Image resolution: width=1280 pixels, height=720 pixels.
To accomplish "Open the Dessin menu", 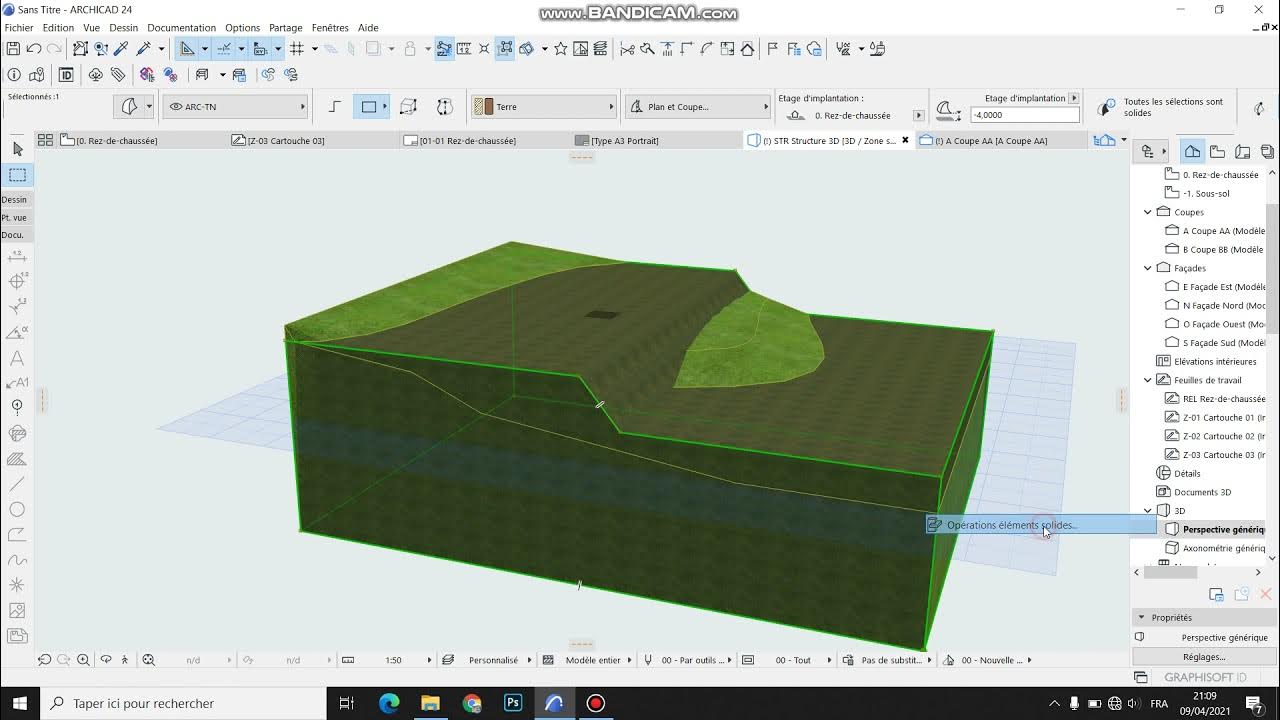I will pyautogui.click(x=124, y=28).
